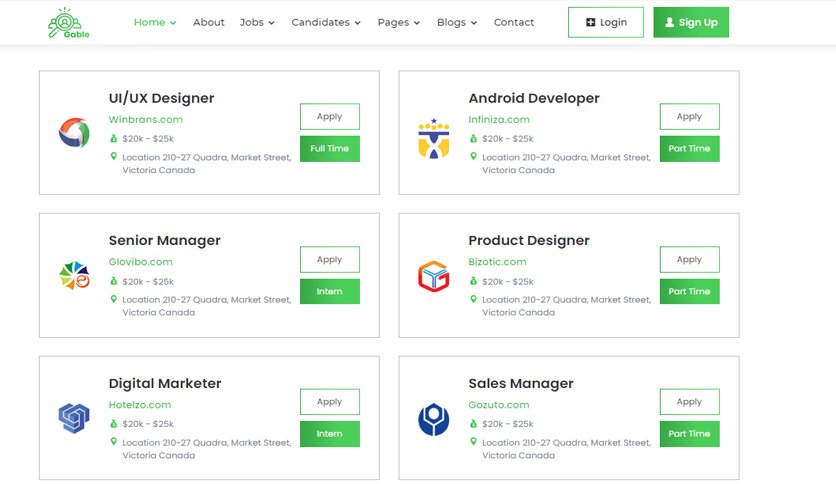Click the Winbrans.com company logo
The width and height of the screenshot is (836, 484).
click(74, 133)
